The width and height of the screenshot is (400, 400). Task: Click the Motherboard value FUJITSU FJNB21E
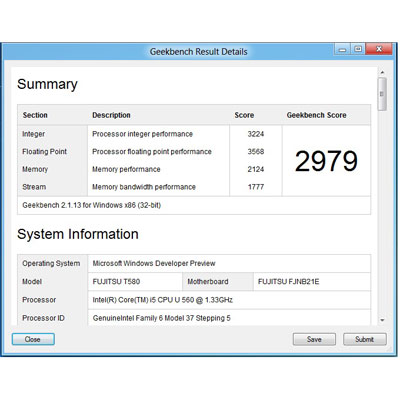point(288,282)
